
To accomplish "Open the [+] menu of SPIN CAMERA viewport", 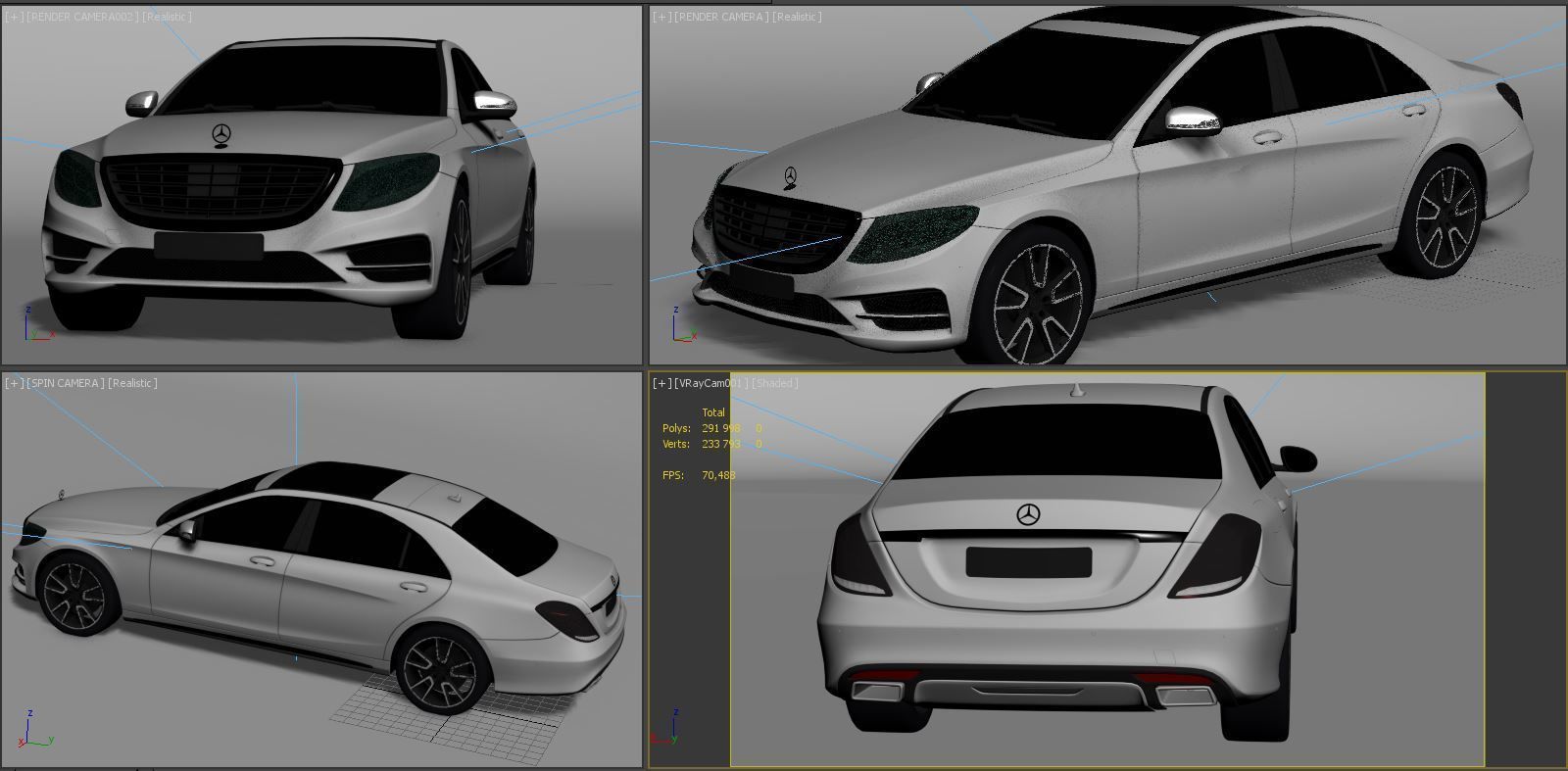I will click(14, 383).
